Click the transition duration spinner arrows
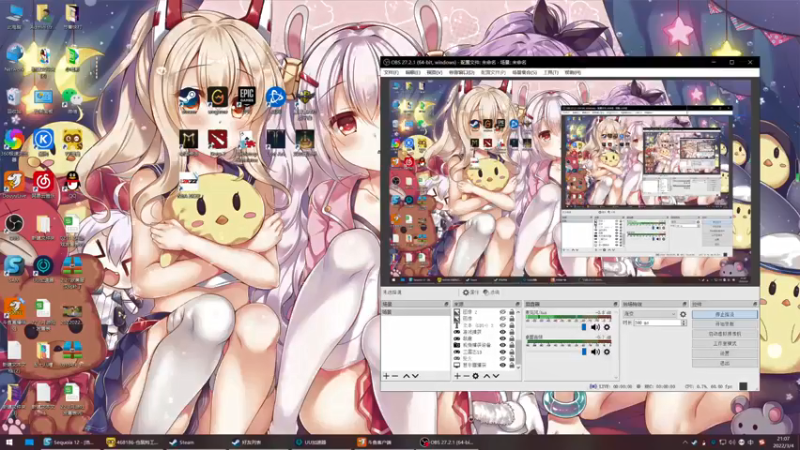 684,322
